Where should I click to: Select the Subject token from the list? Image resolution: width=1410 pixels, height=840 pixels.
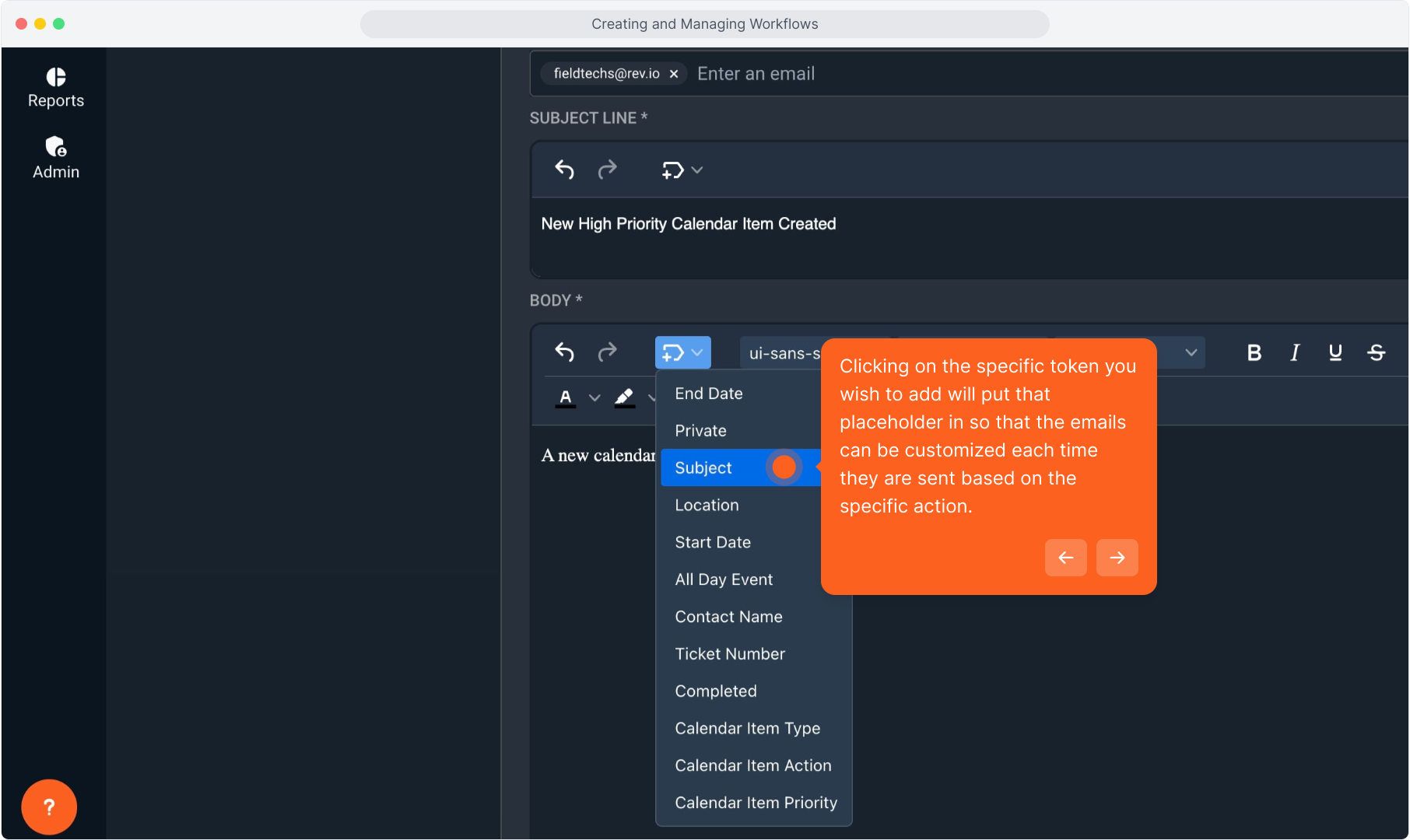pyautogui.click(x=703, y=467)
